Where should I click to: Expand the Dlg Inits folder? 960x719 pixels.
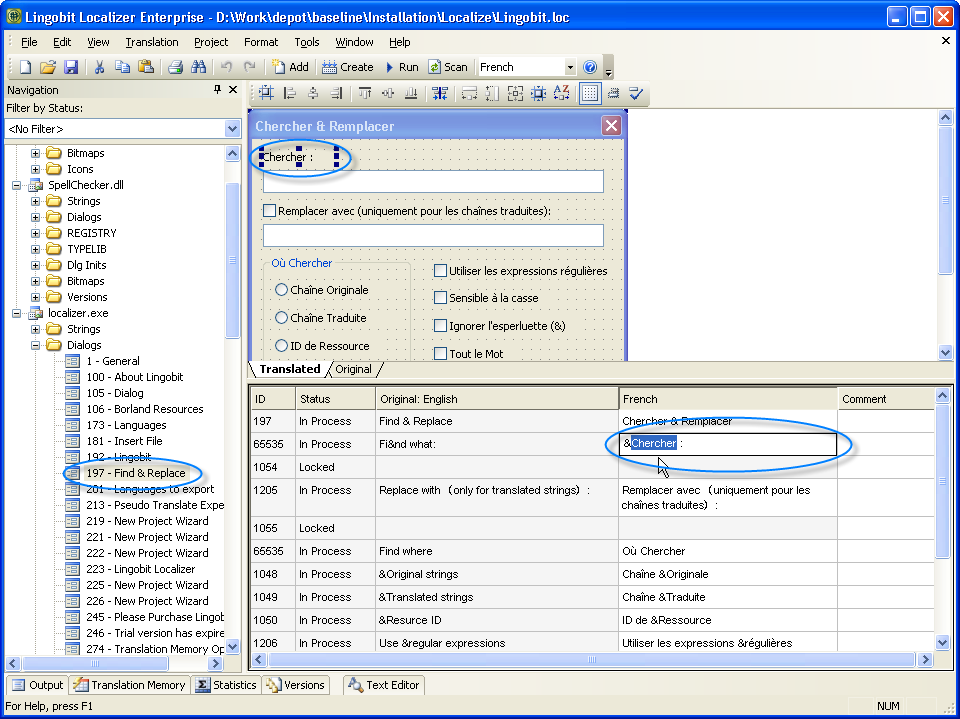tap(36, 265)
